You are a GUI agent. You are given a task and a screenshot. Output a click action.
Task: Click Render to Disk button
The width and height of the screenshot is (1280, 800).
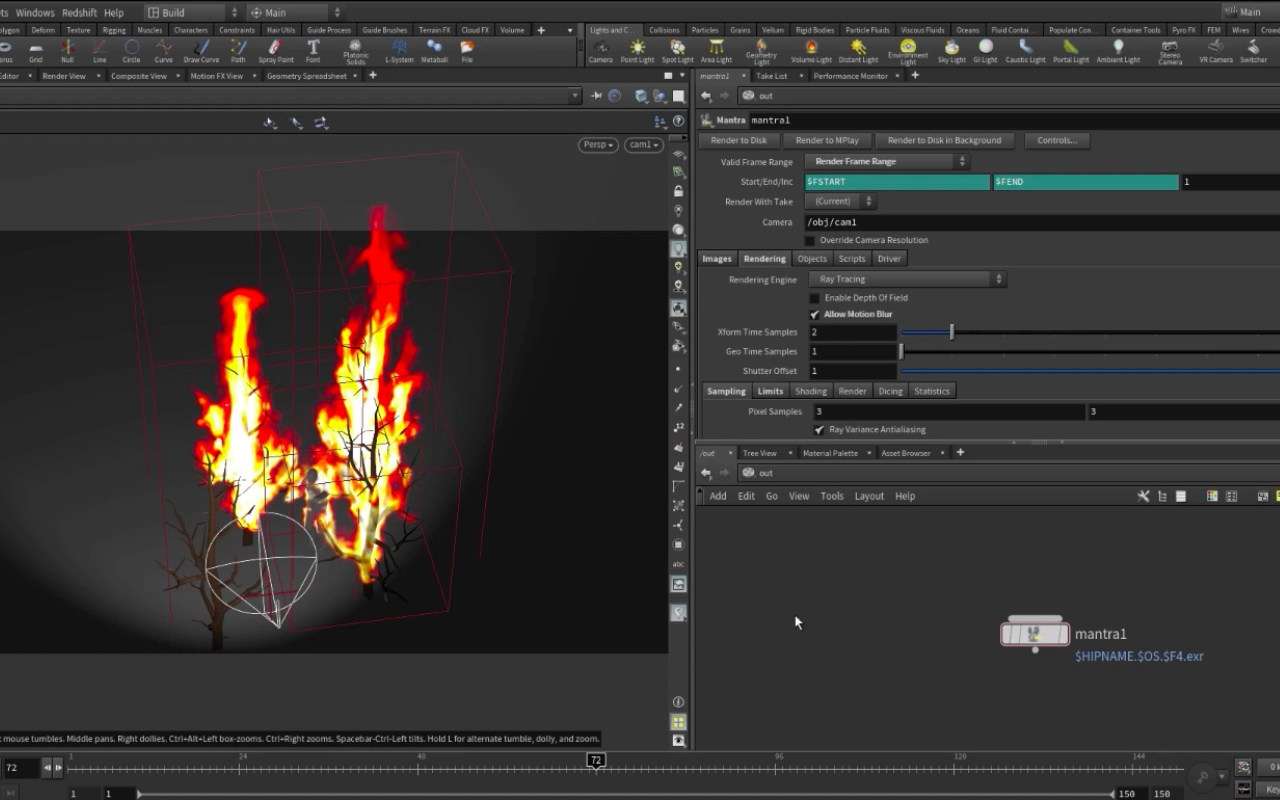point(739,140)
